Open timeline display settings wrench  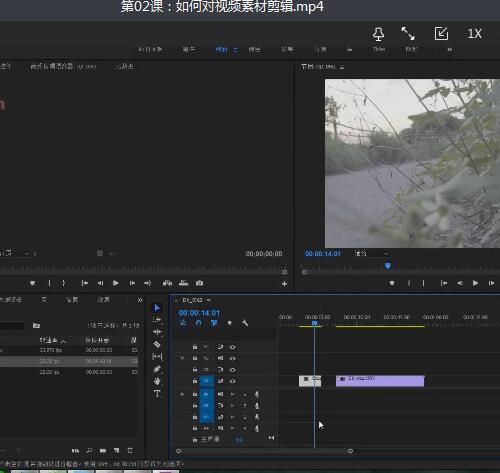coord(245,323)
